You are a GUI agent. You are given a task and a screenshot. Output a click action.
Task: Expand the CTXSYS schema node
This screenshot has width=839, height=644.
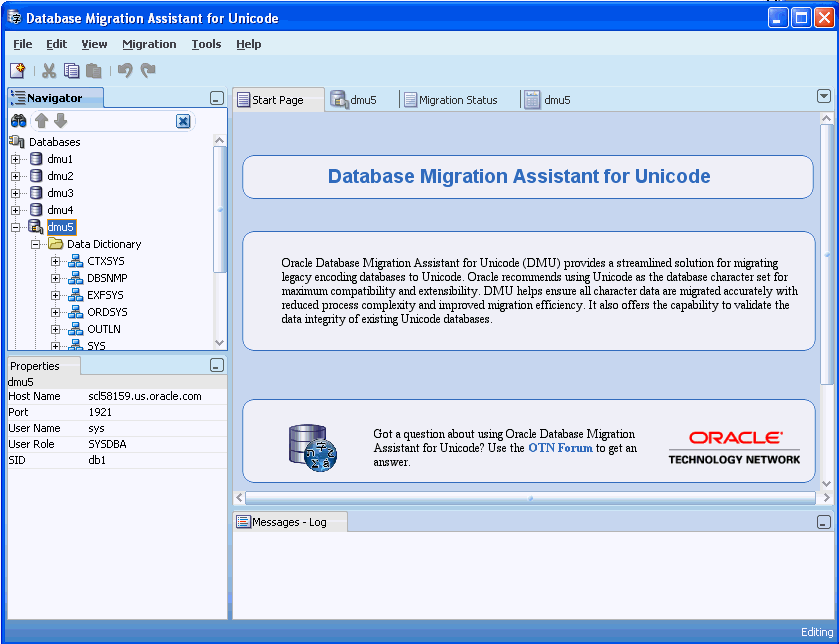(56, 262)
